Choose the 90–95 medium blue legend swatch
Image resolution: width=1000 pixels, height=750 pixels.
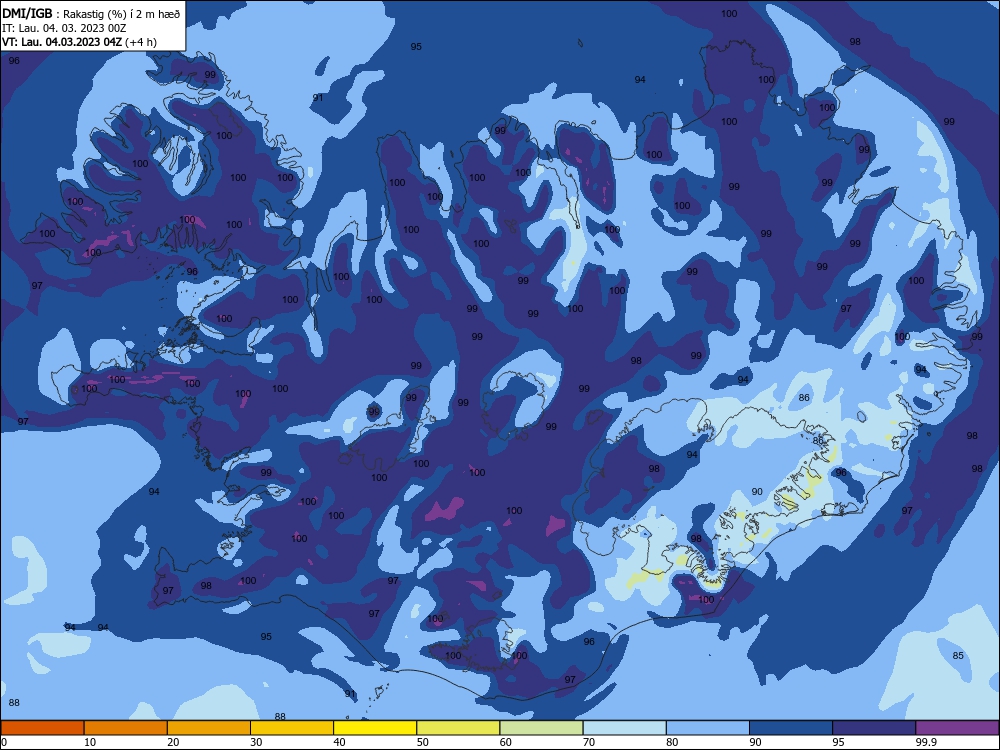coord(791,728)
